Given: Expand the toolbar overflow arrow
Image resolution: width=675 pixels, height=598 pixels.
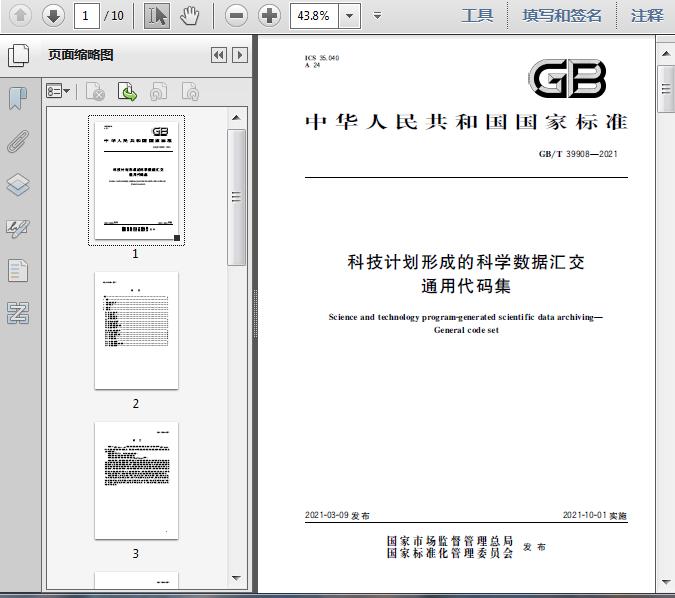Looking at the screenshot, I should tap(378, 16).
